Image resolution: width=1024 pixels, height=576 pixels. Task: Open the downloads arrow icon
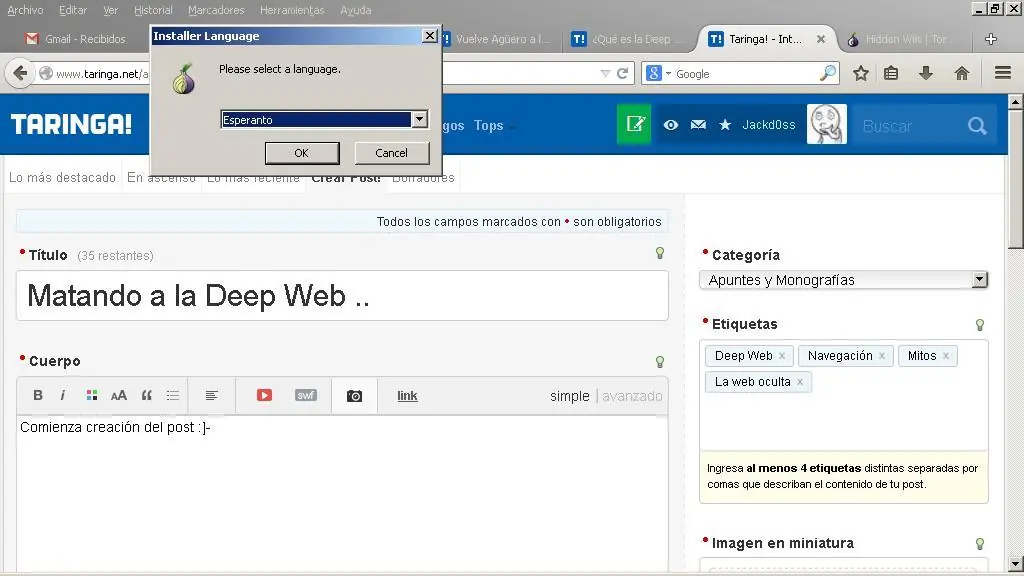925,73
